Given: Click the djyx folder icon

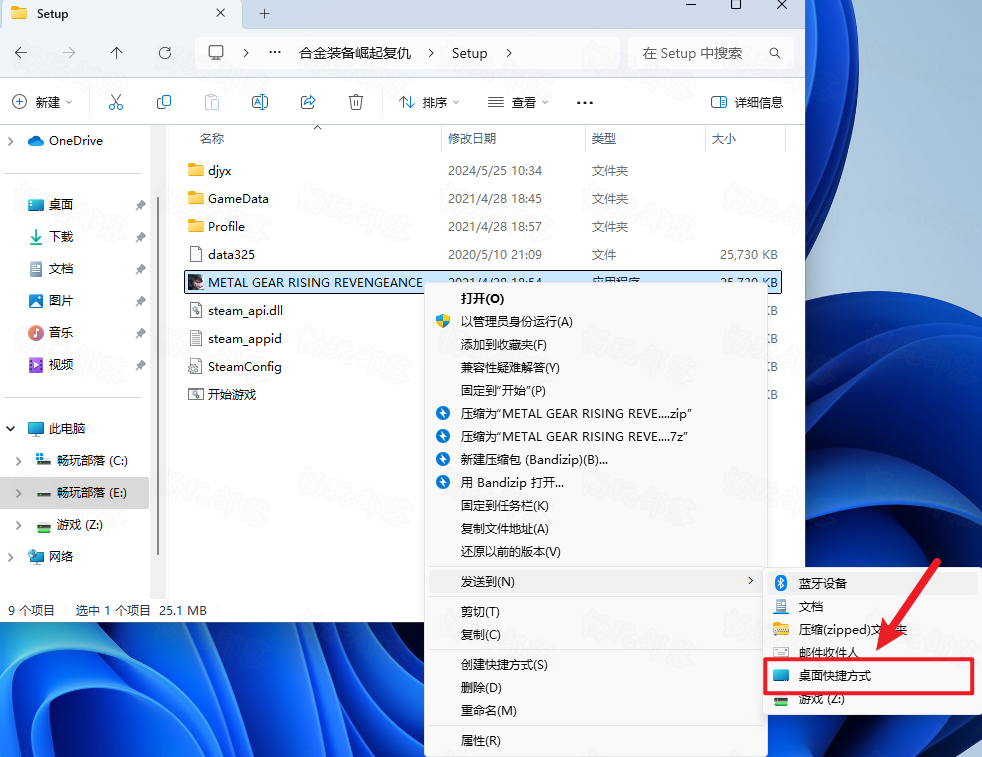Looking at the screenshot, I should [x=196, y=170].
